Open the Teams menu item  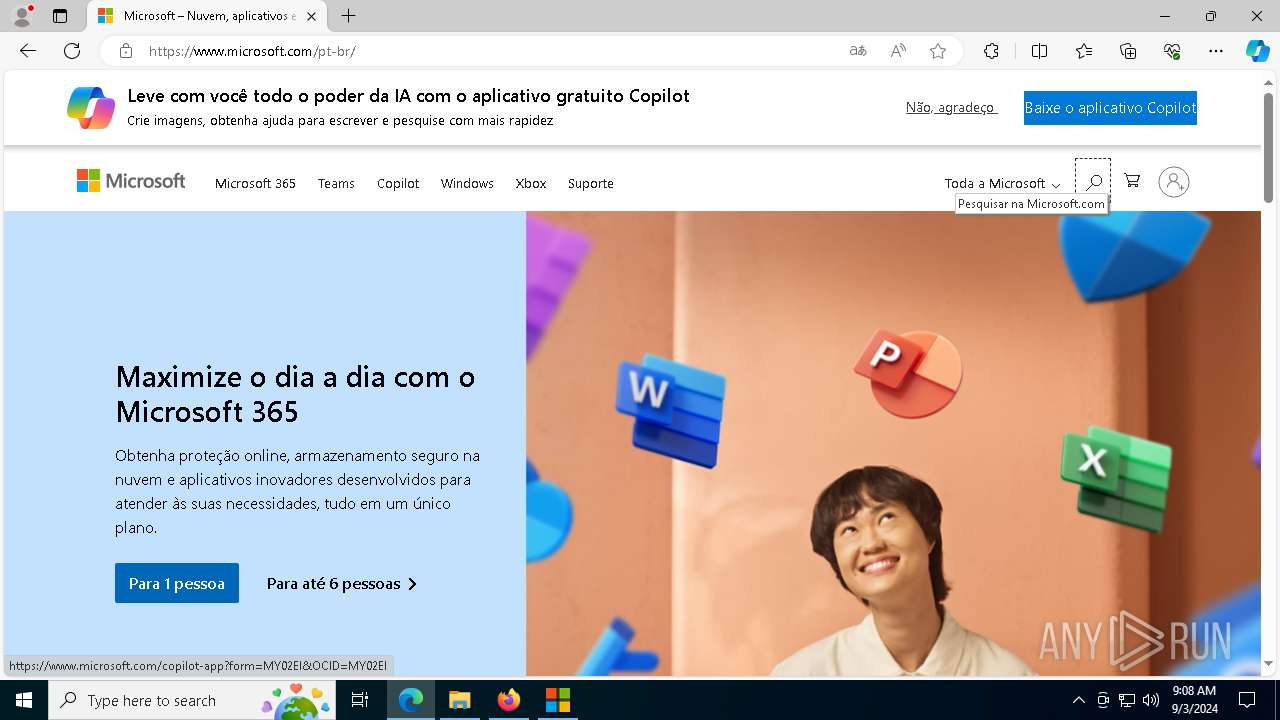pos(336,183)
